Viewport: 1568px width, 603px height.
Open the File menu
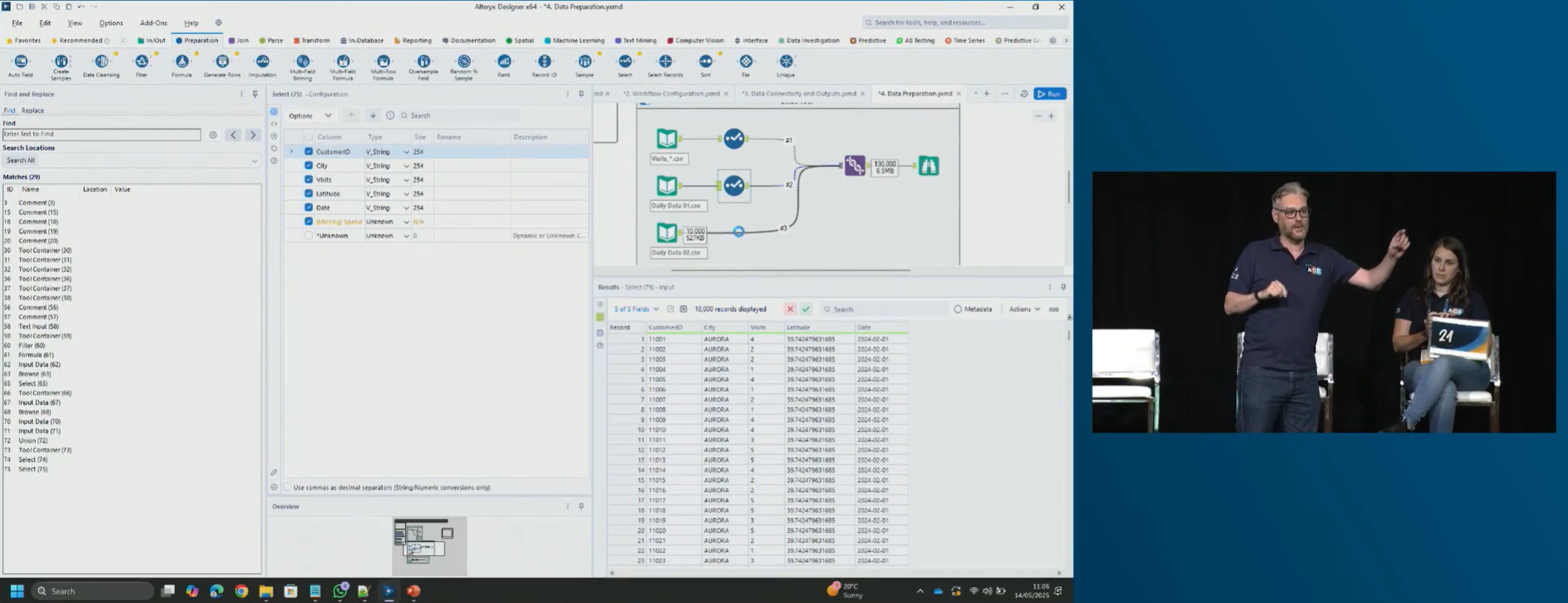(17, 24)
